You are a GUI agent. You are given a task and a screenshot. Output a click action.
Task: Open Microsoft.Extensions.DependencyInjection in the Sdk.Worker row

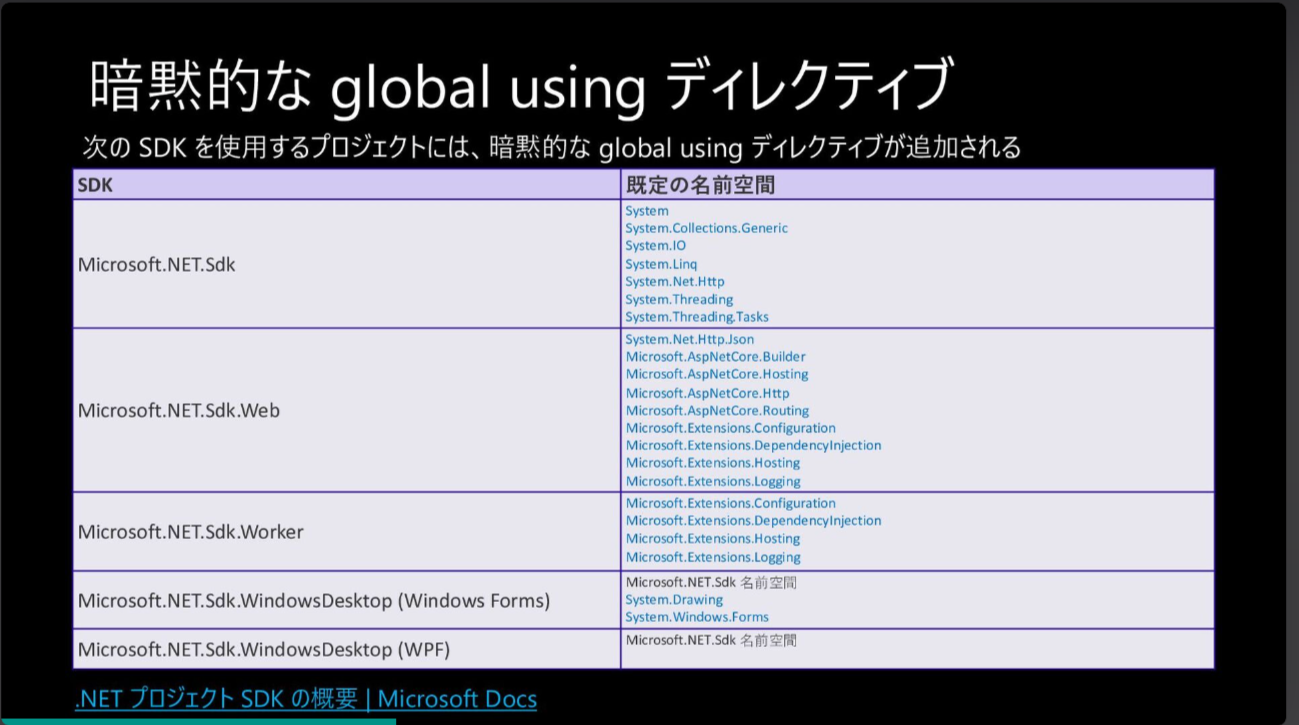753,521
